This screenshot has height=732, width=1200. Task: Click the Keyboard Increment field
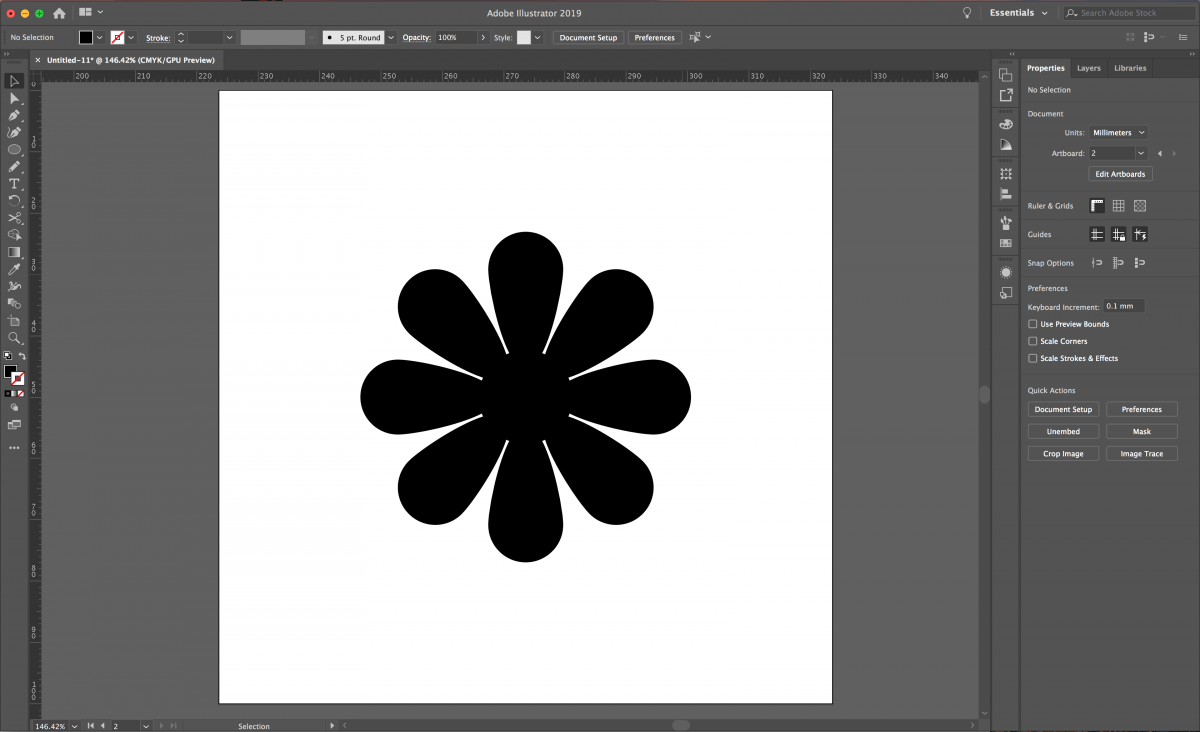[x=1124, y=306]
